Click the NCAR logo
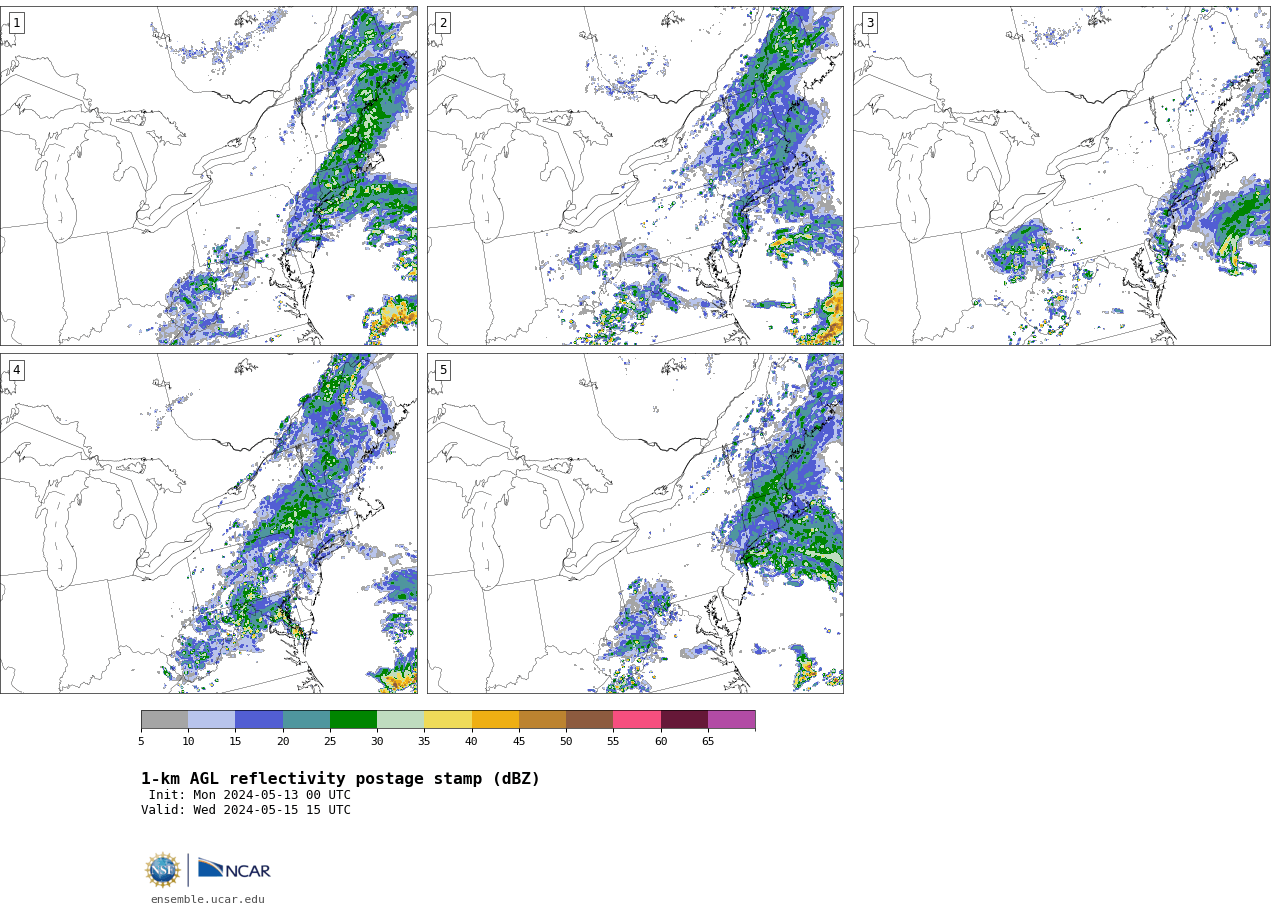 tap(234, 870)
